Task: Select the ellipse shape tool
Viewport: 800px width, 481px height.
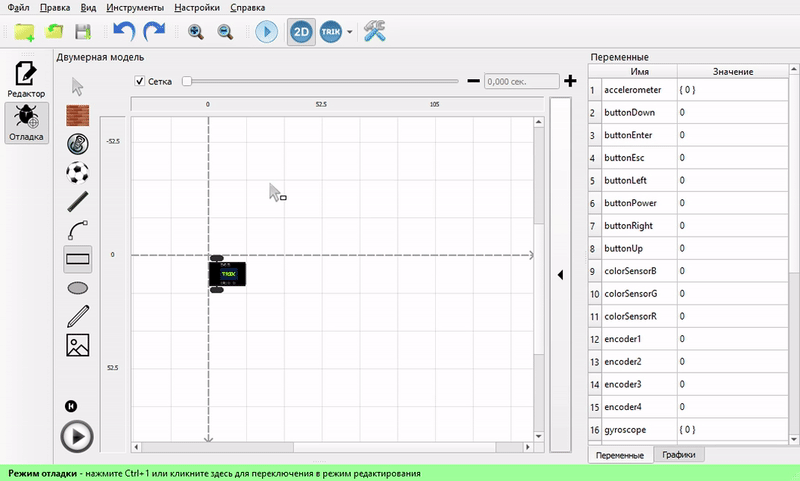Action: click(x=78, y=288)
